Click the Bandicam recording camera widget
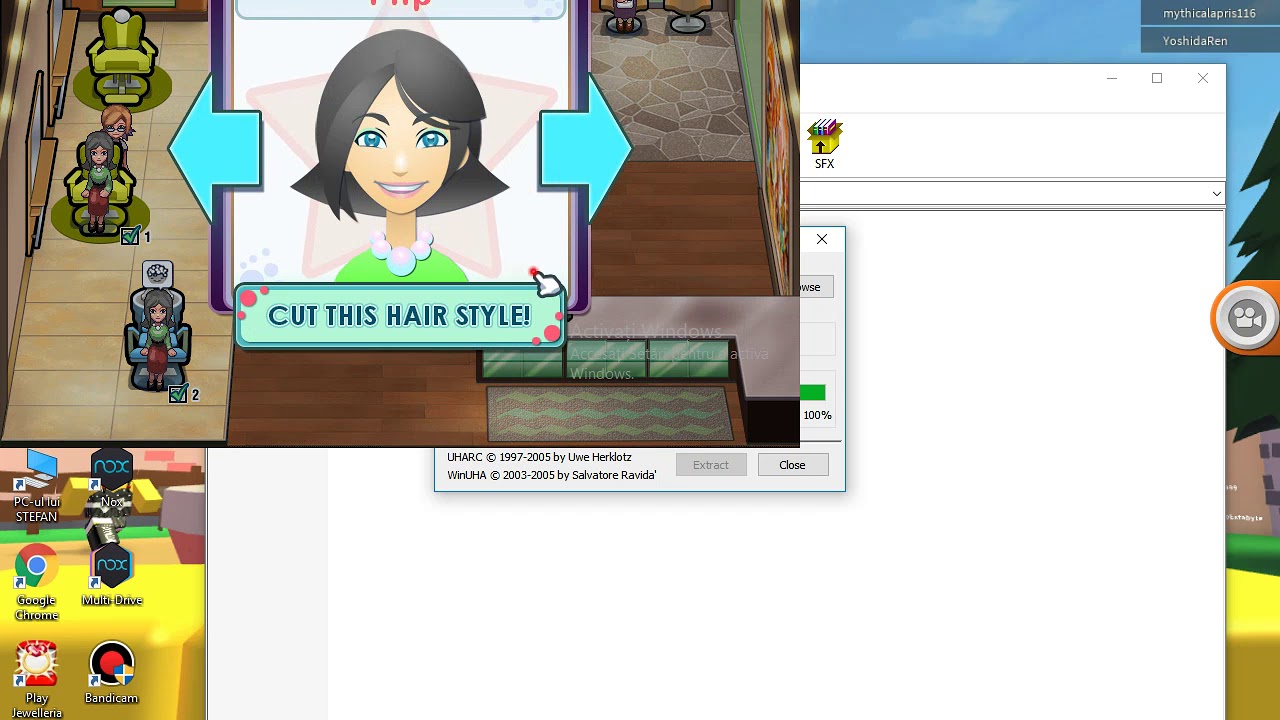The image size is (1280, 720). [1246, 318]
